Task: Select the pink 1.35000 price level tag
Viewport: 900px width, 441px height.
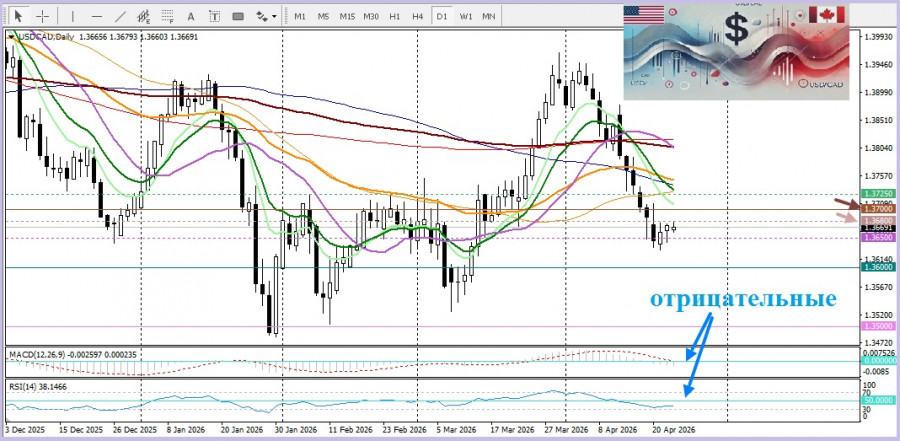Action: (878, 326)
